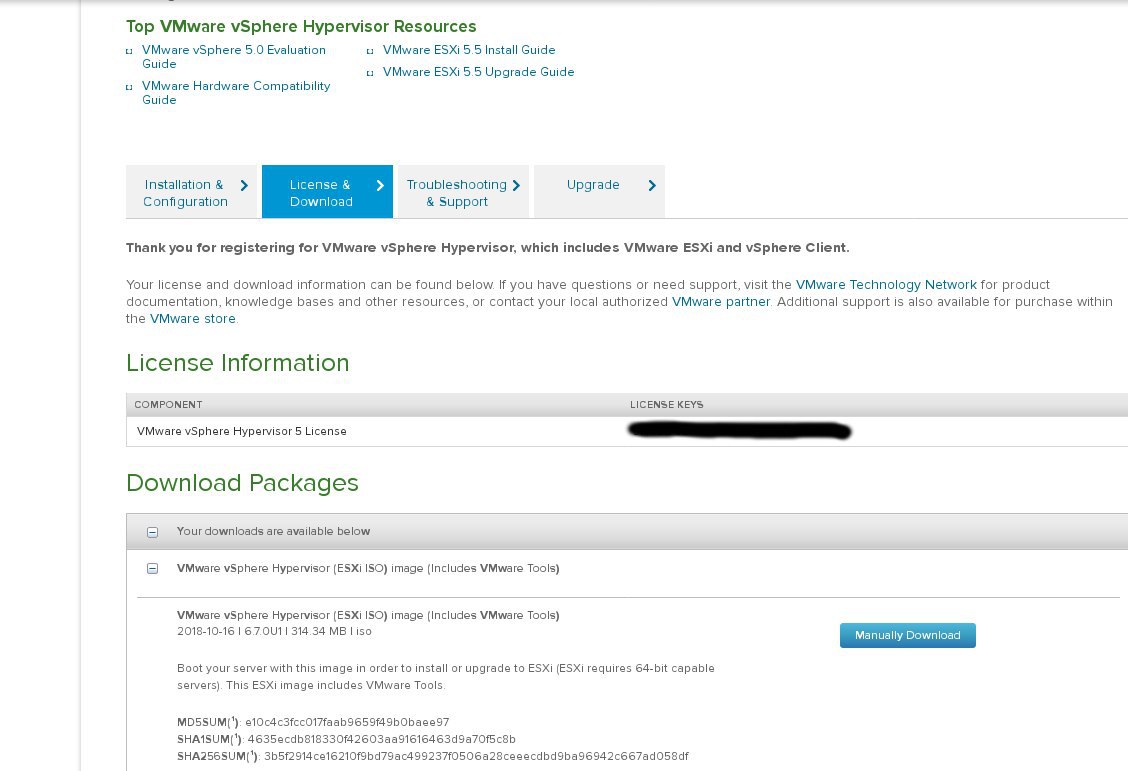Click the Manually Download button

click(x=908, y=635)
